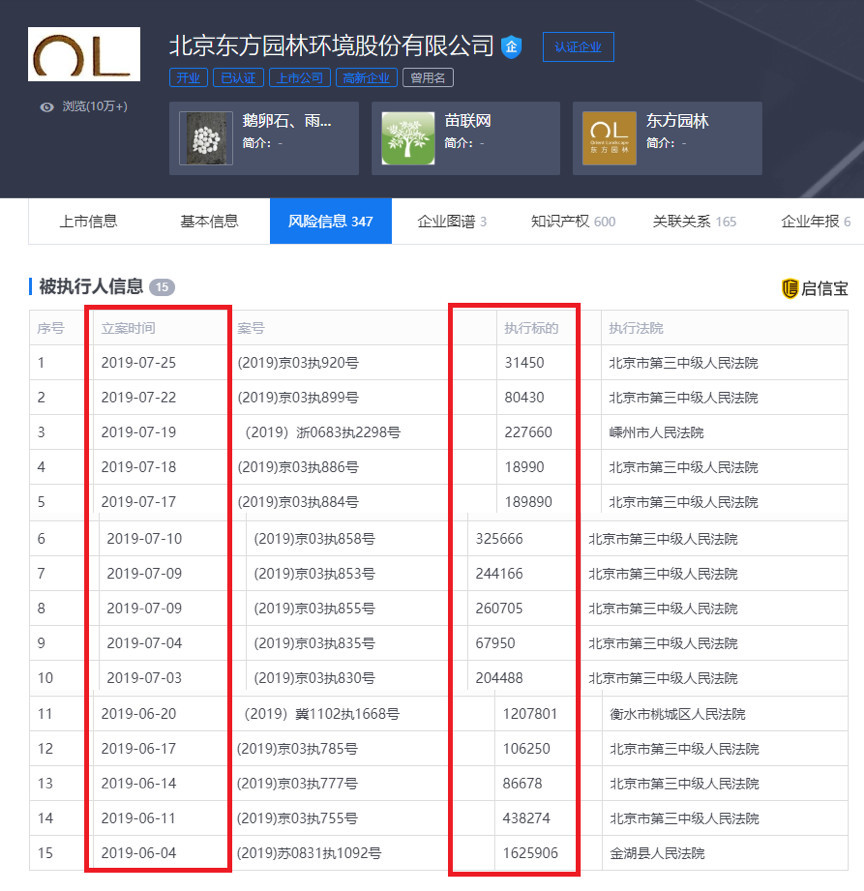
Task: Click the execution amount 438274
Action: pos(526,818)
